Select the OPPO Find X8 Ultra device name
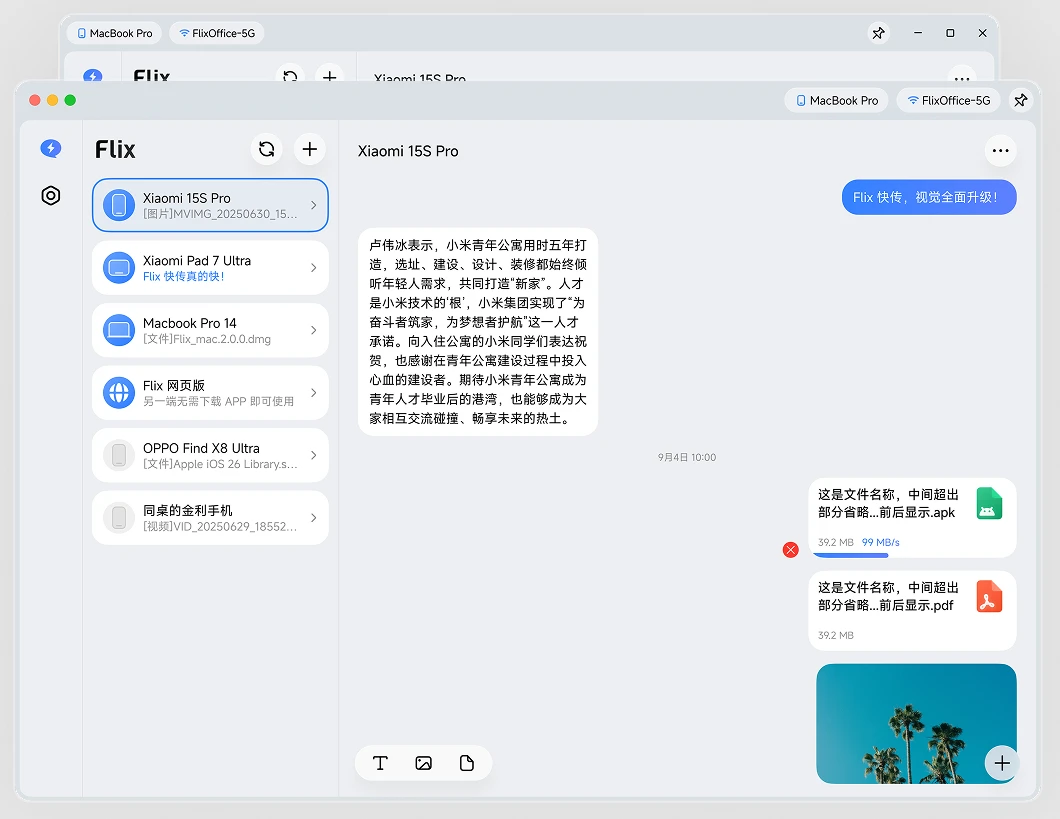Screen dimensions: 1060x819 201,448
